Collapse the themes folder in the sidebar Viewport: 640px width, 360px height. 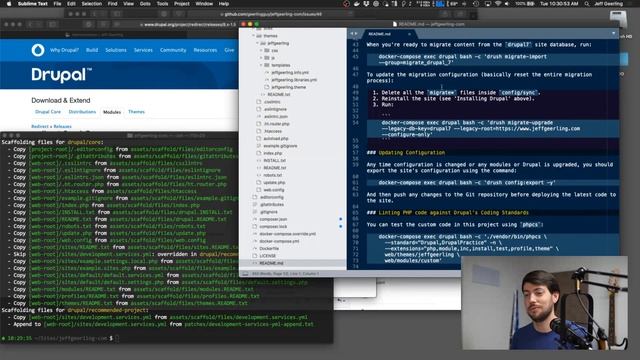pyautogui.click(x=253, y=36)
